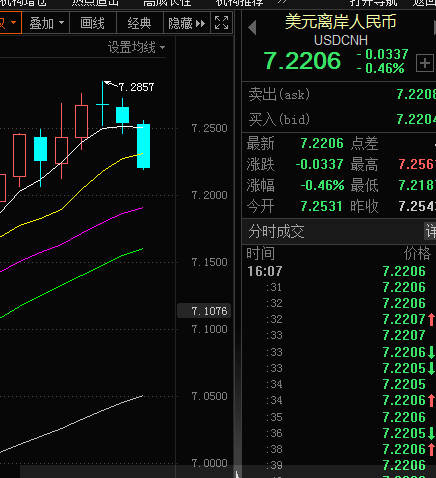The height and width of the screenshot is (478, 436).
Task: Select the 画线 drawing tool button
Action: (93, 23)
